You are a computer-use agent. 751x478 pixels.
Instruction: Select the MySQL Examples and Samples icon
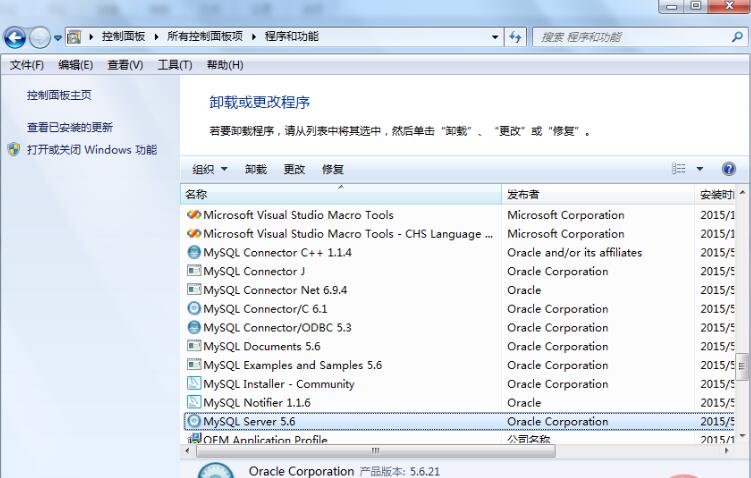(194, 364)
